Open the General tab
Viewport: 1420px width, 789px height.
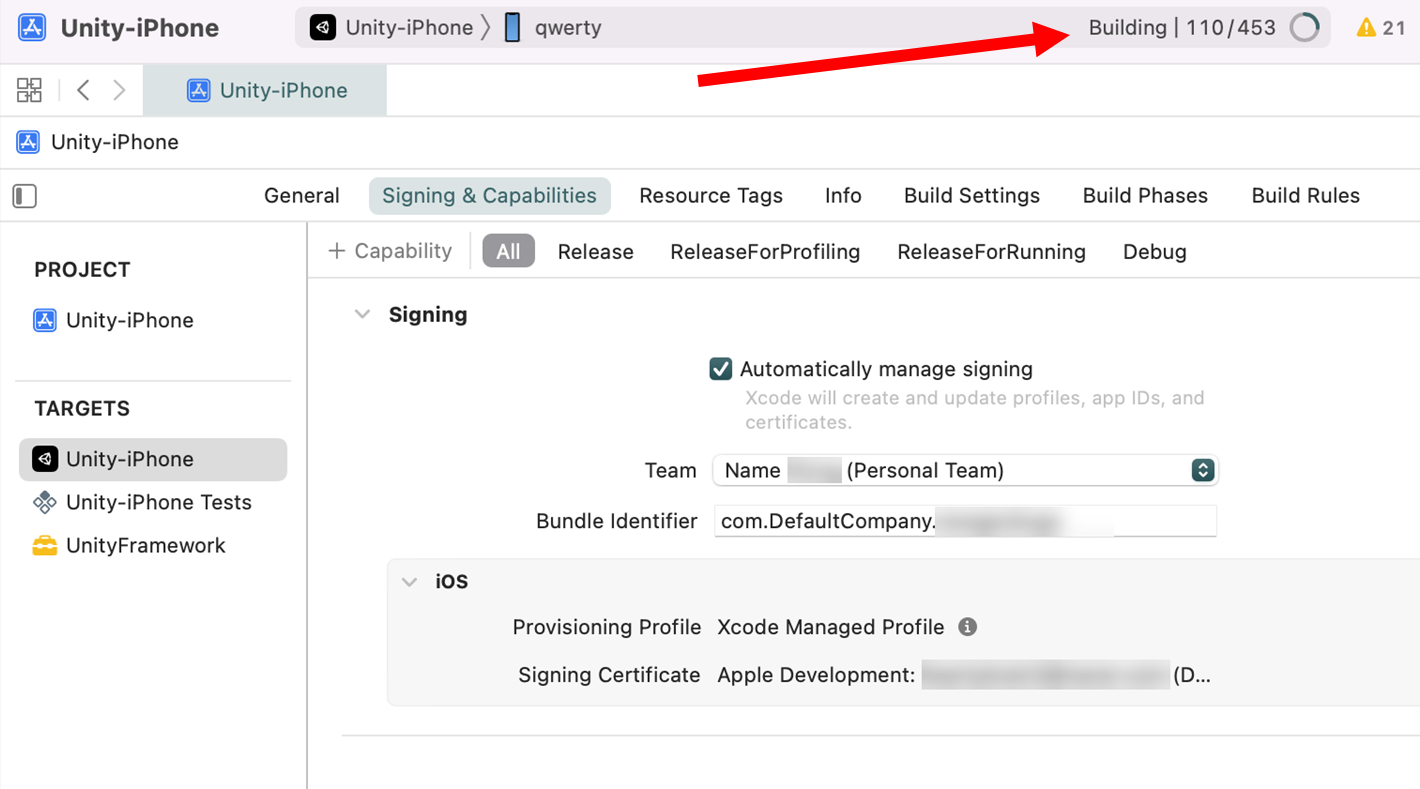click(x=302, y=196)
